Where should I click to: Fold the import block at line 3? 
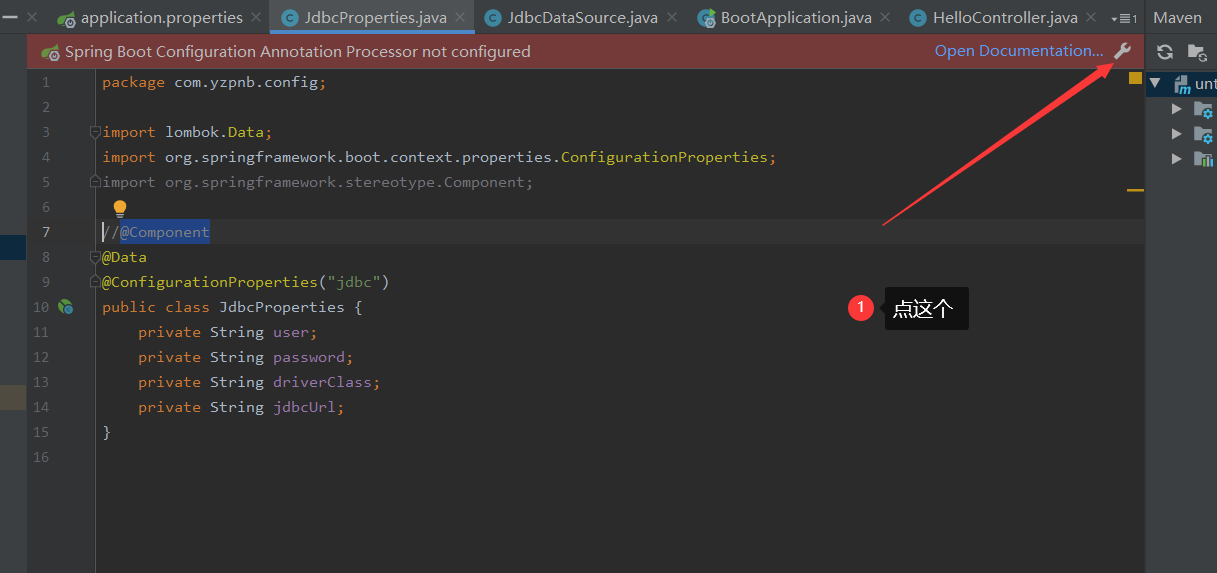95,132
